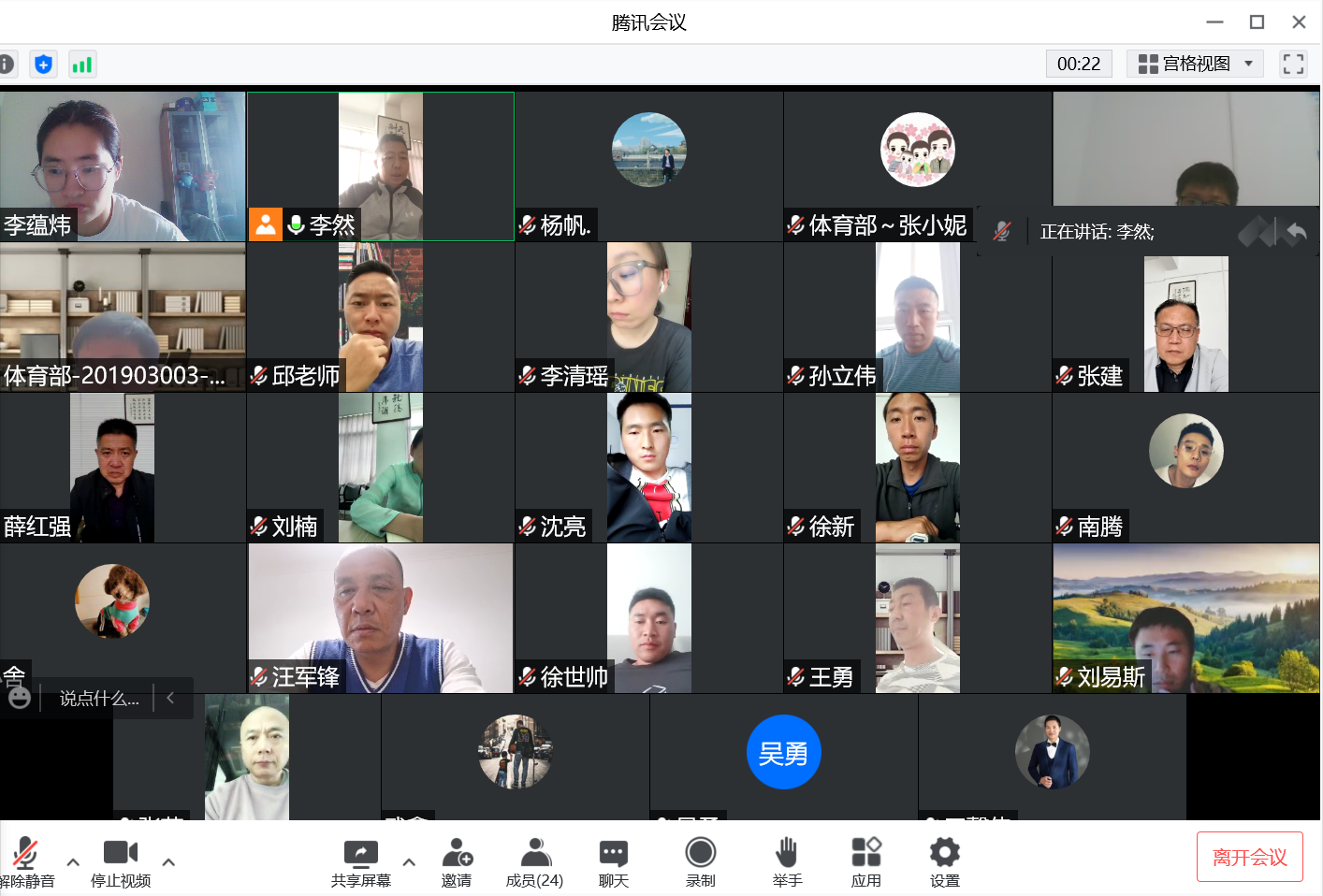Screen dimensions: 1323x896
Task: Expand video options arrow beside 停止视频
Action: (x=168, y=862)
